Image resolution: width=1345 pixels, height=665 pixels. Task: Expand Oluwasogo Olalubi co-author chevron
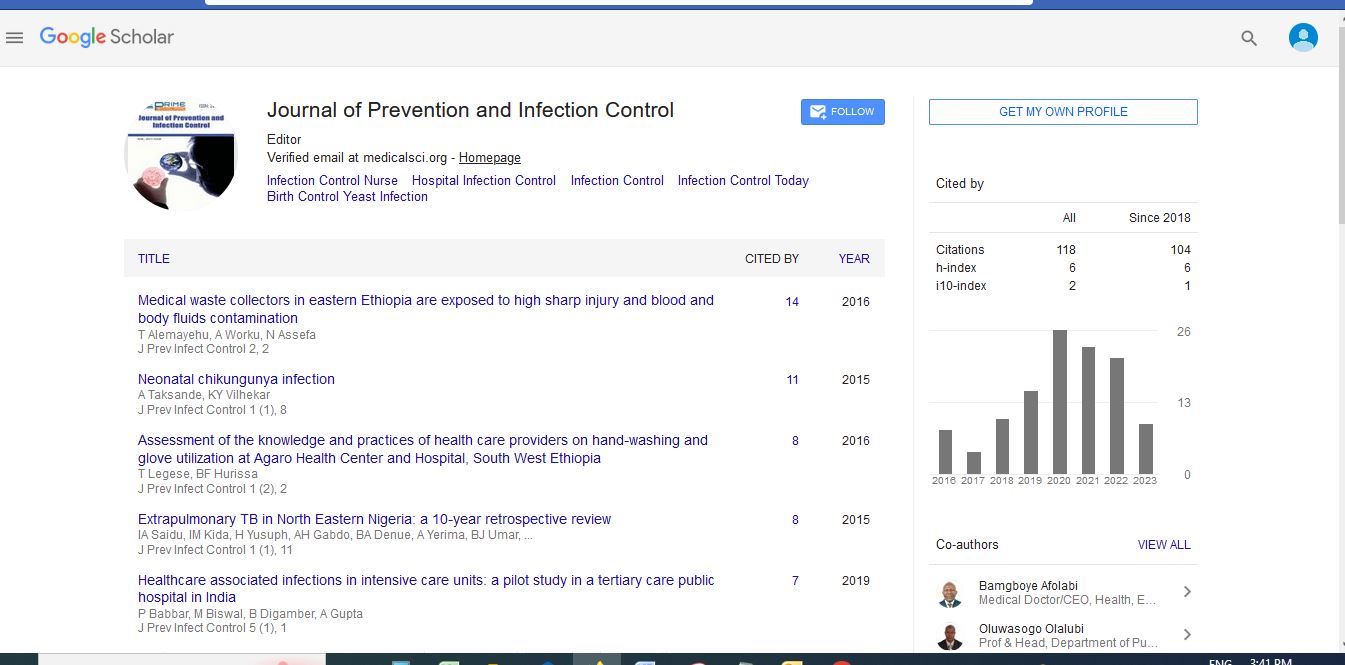click(x=1186, y=635)
